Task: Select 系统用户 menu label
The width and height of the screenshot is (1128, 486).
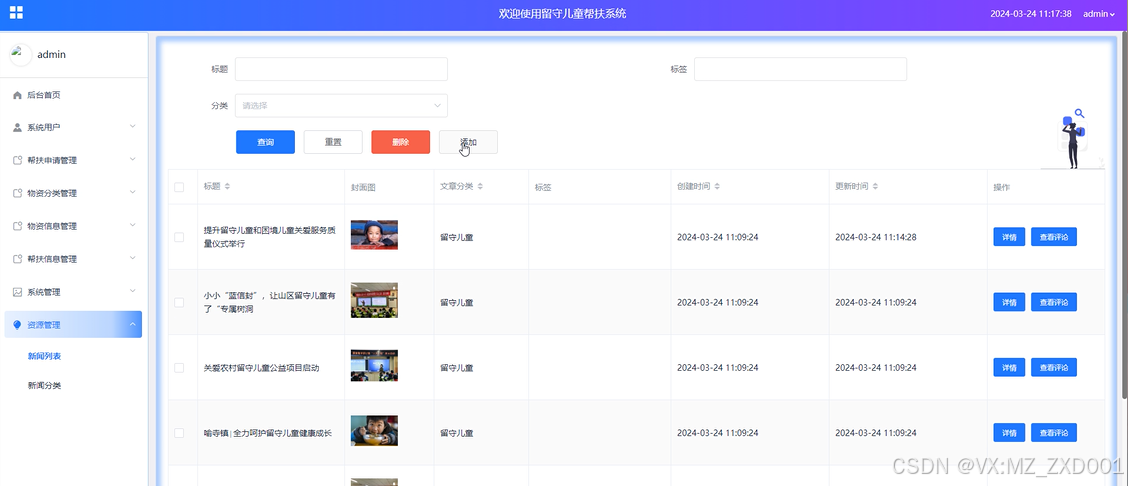Action: point(44,127)
